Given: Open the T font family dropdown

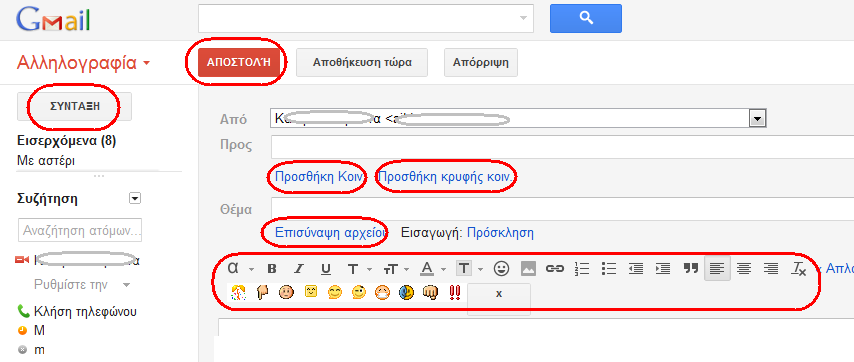Looking at the screenshot, I should click(x=359, y=268).
